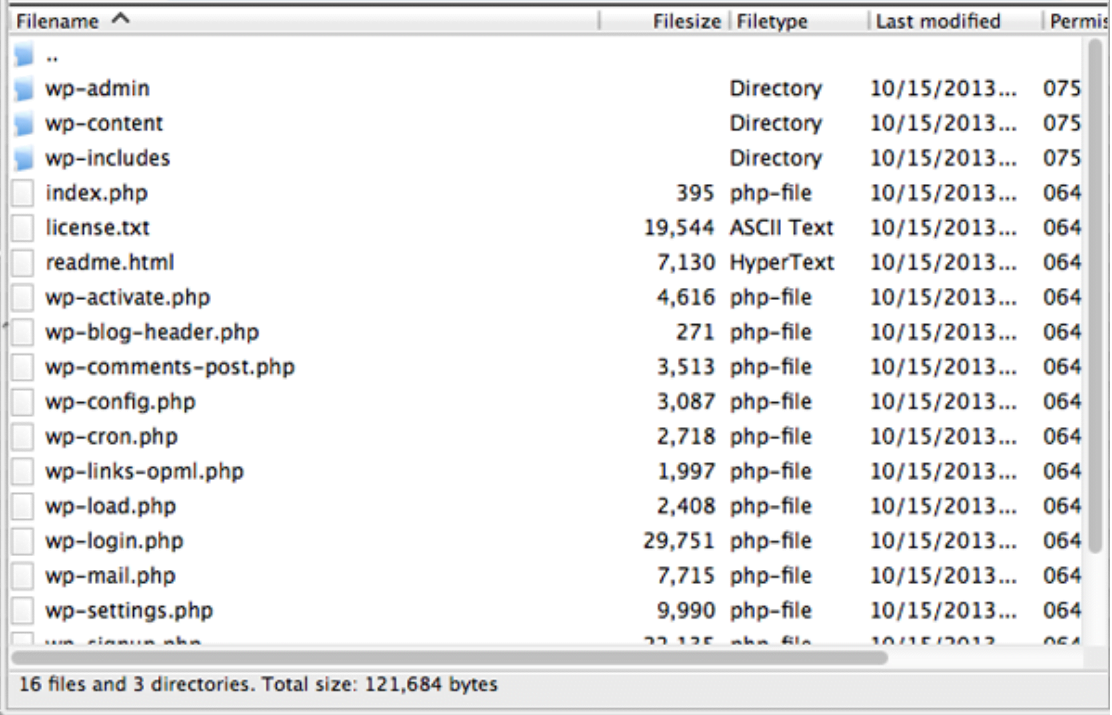Select wp-settings.php file name

click(129, 610)
